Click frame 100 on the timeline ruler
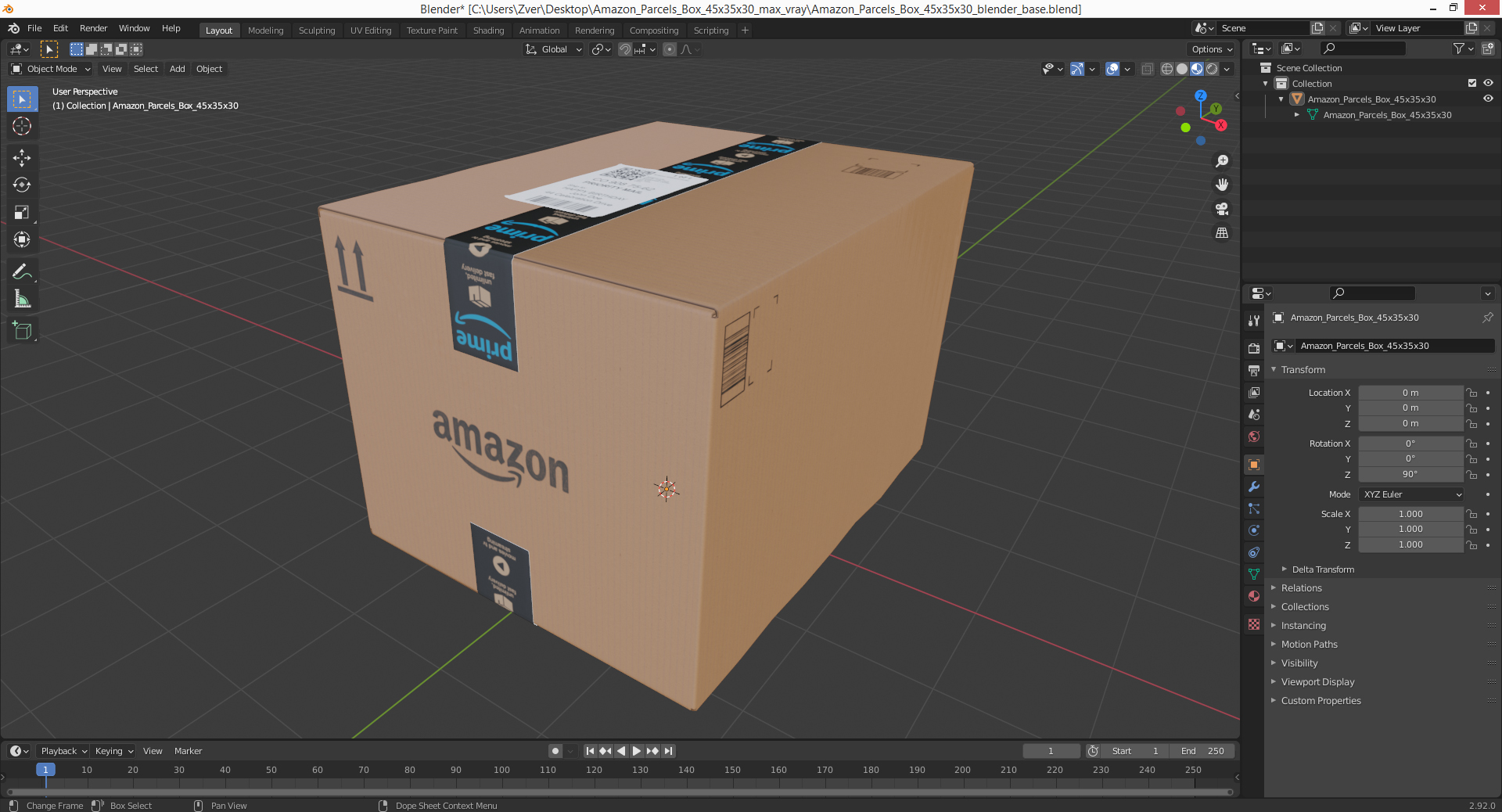This screenshot has height=812, width=1502. click(x=501, y=770)
